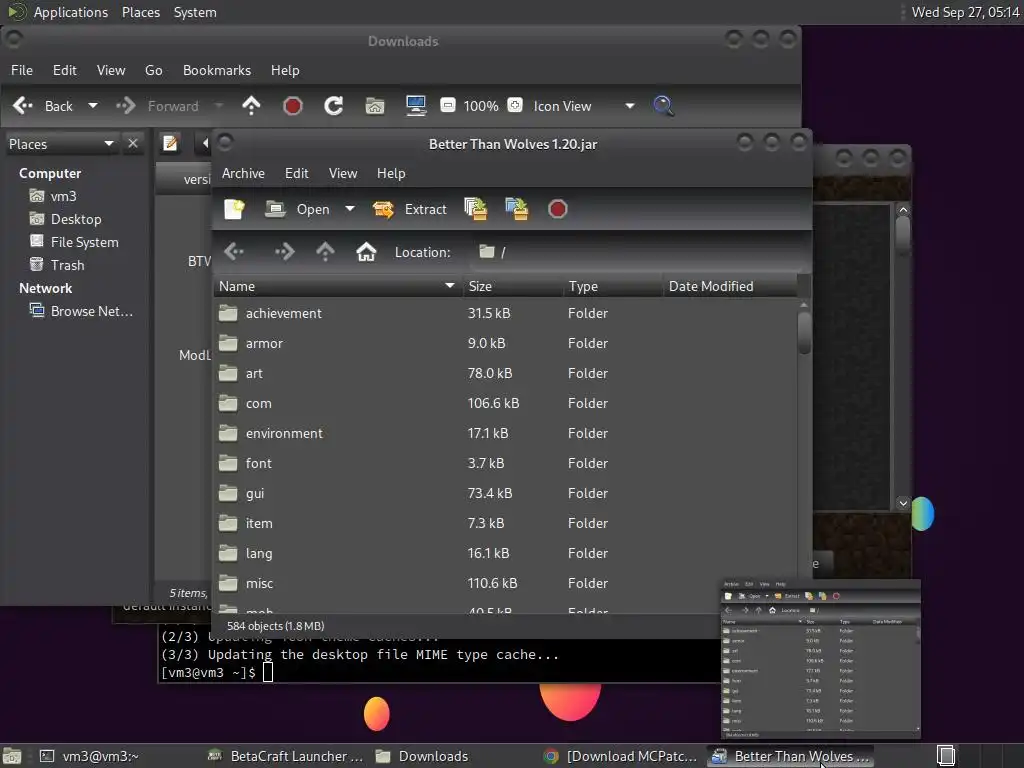Go up to parent folder in Downloads
This screenshot has height=768, width=1024.
point(251,106)
